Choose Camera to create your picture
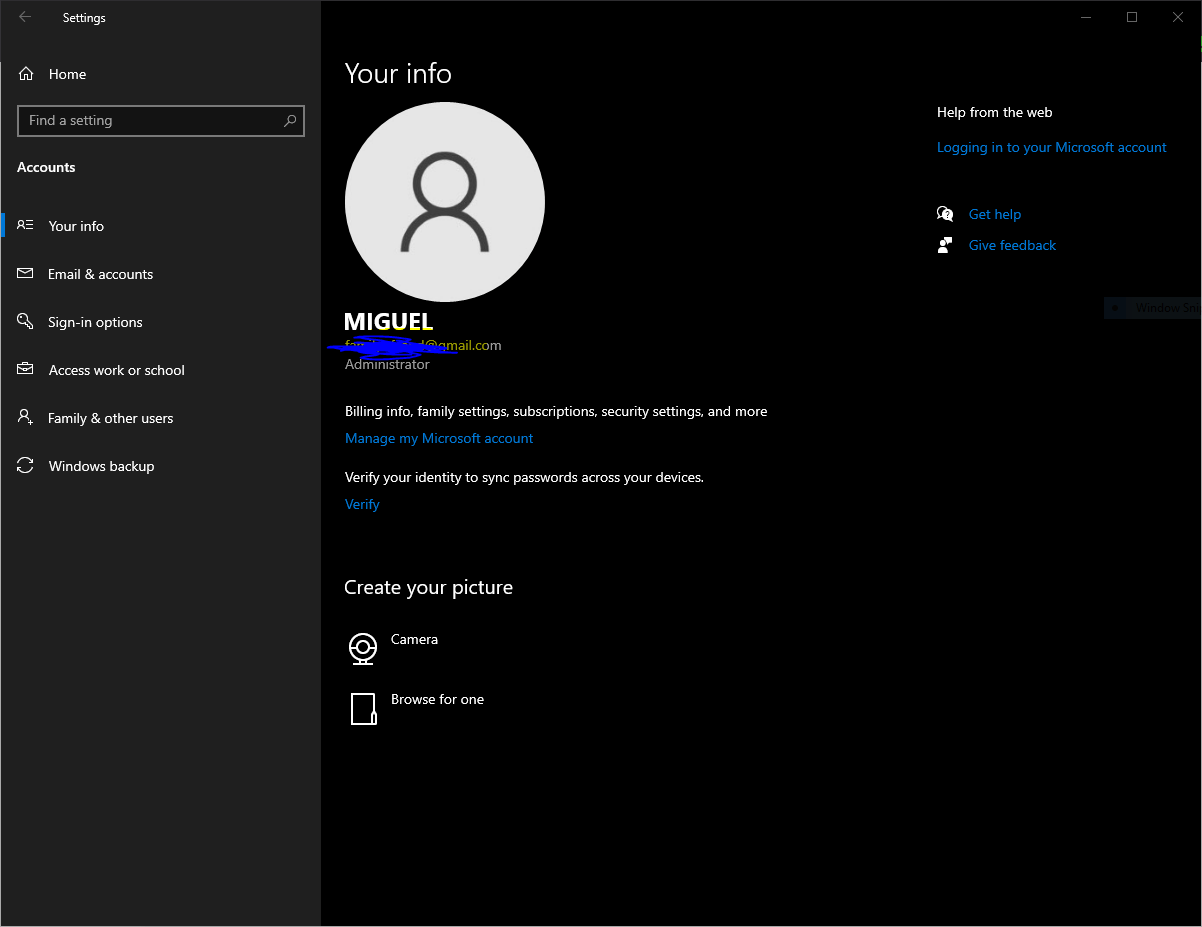This screenshot has height=927, width=1202. click(414, 639)
